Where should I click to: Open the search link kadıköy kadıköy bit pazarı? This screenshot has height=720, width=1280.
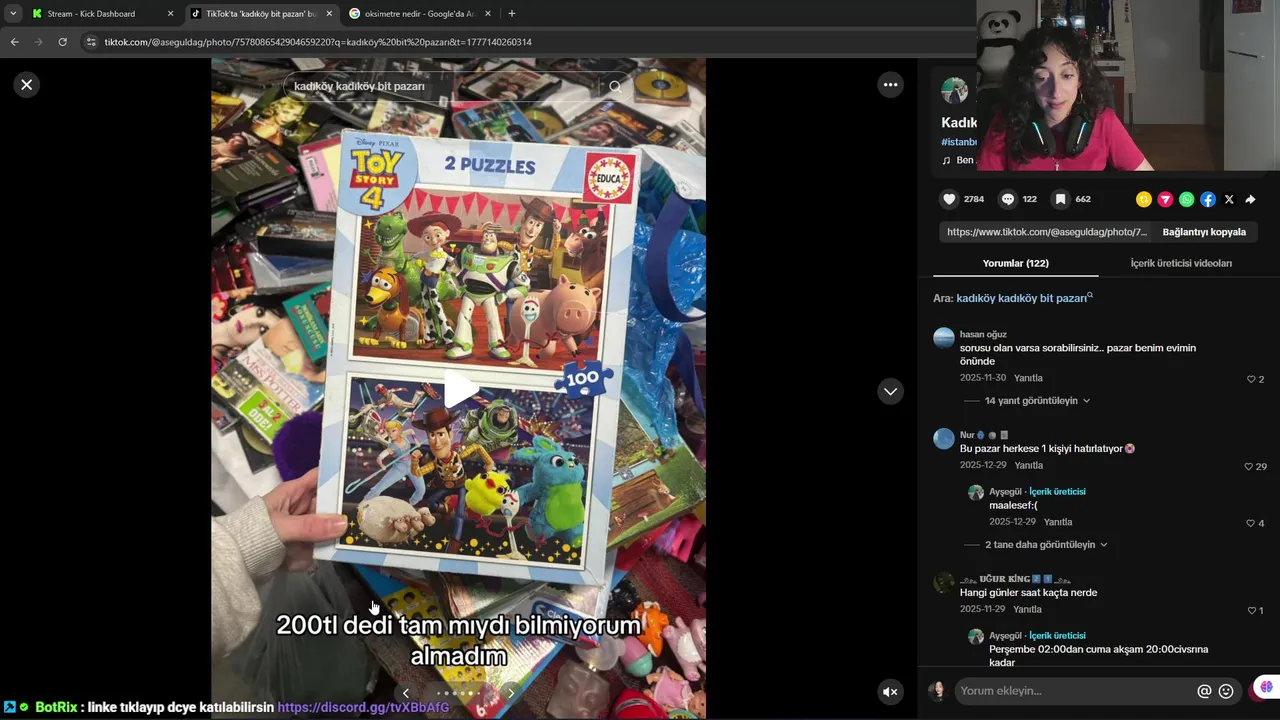(1024, 298)
